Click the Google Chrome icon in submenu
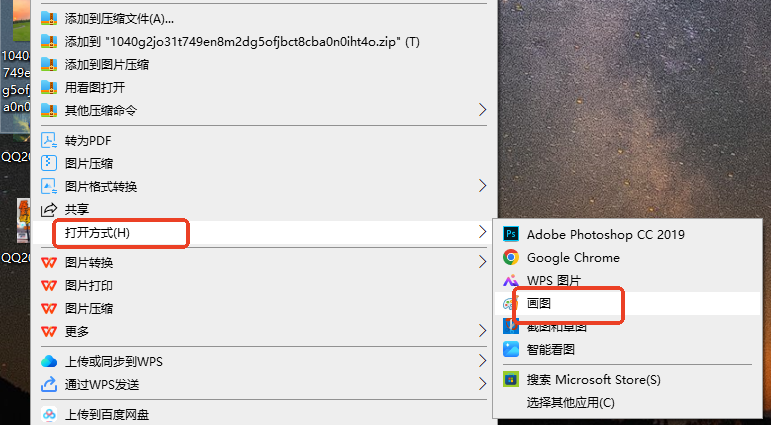771x425 pixels. tap(511, 257)
